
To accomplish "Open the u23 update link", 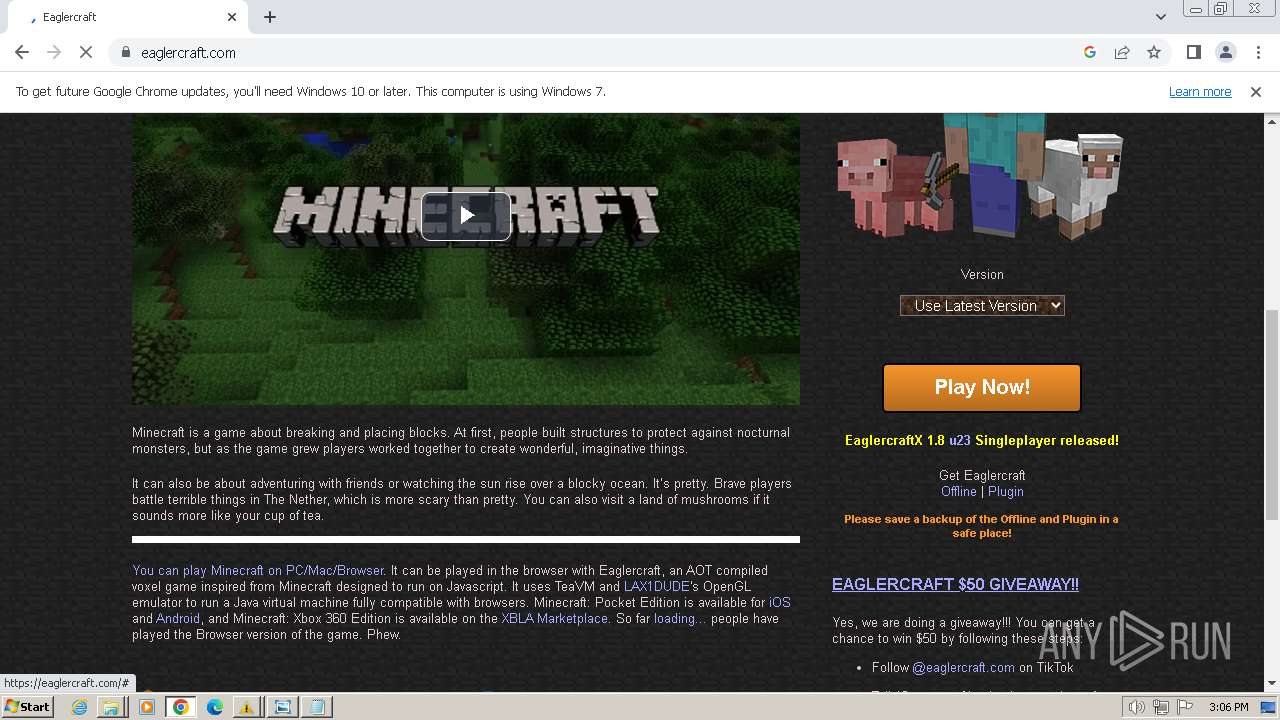I will (960, 440).
